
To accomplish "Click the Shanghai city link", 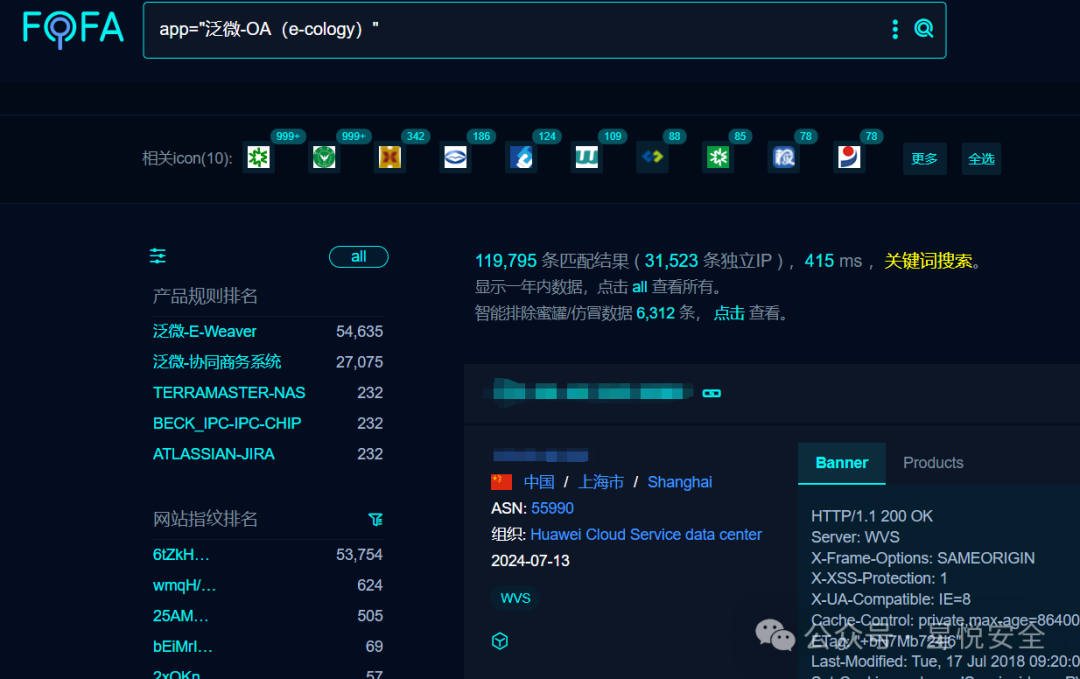I will [x=680, y=482].
